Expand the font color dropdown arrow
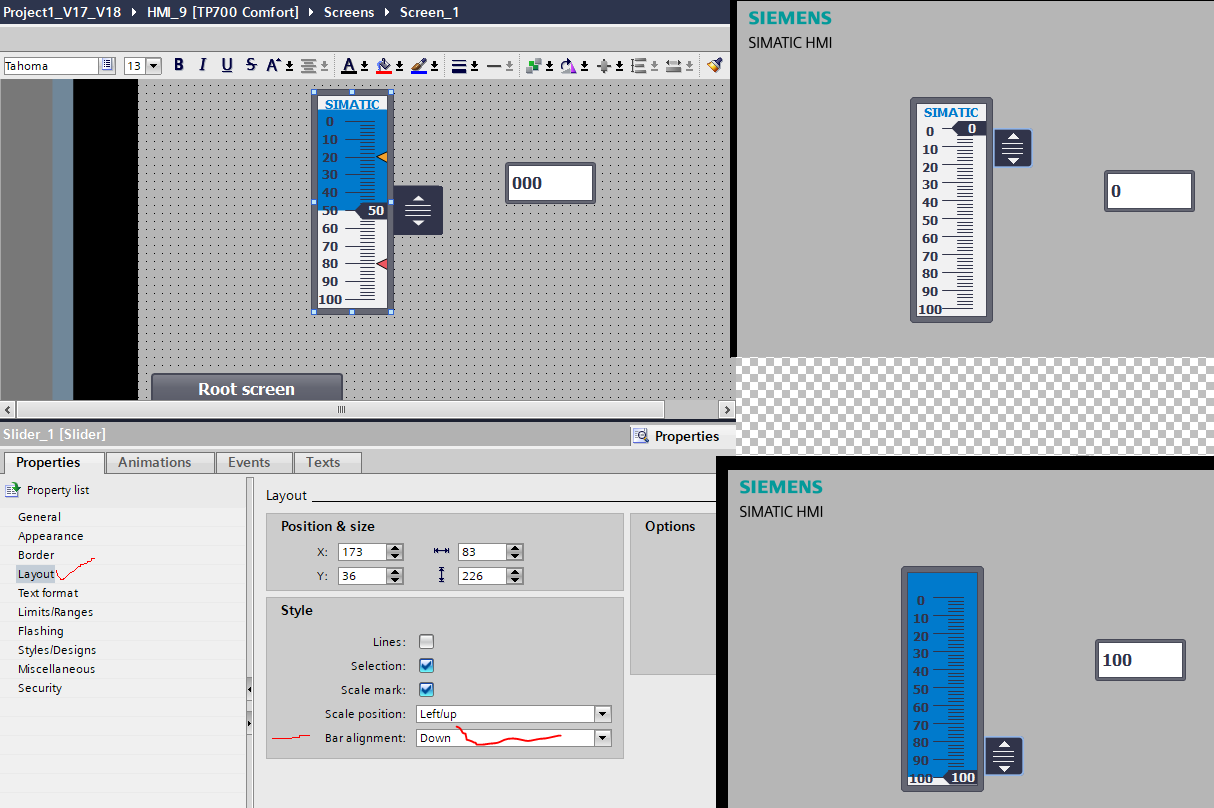The height and width of the screenshot is (808, 1214). pyautogui.click(x=365, y=66)
